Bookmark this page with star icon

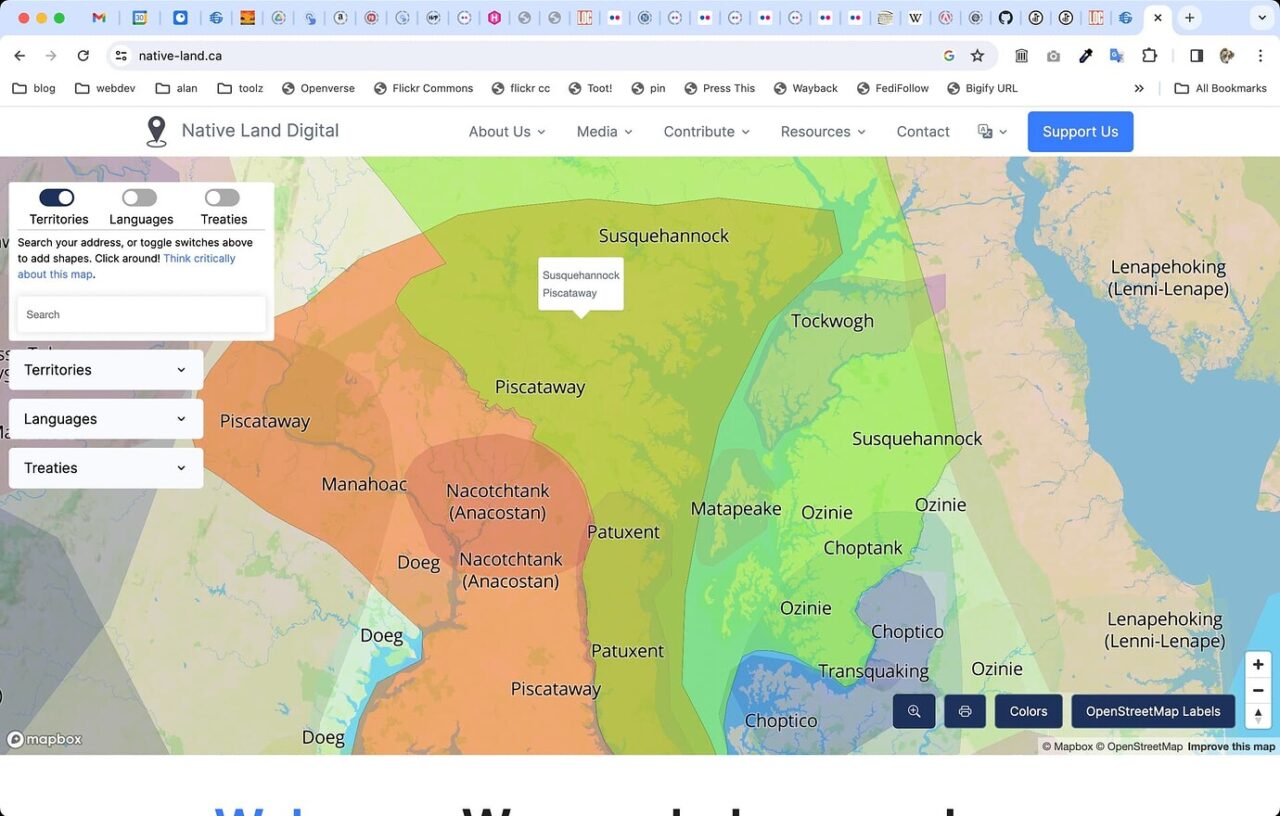pos(977,56)
